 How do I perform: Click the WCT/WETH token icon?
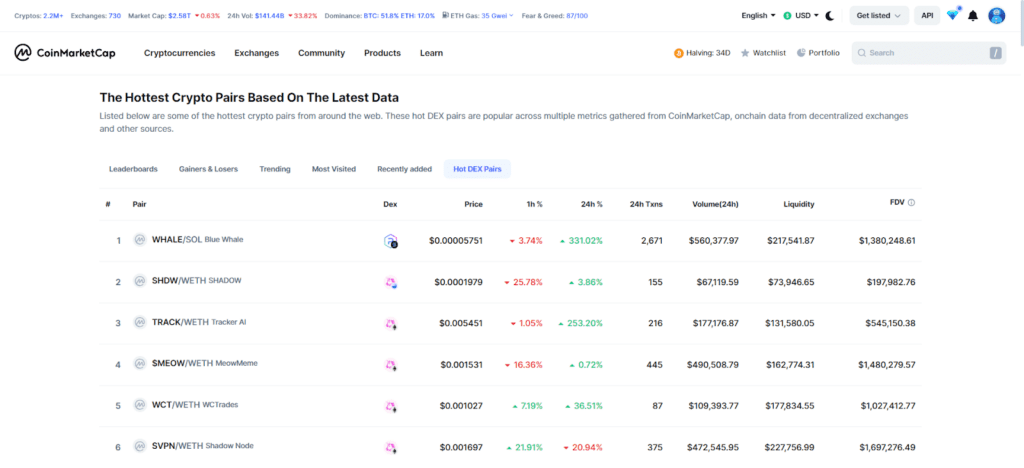point(139,405)
